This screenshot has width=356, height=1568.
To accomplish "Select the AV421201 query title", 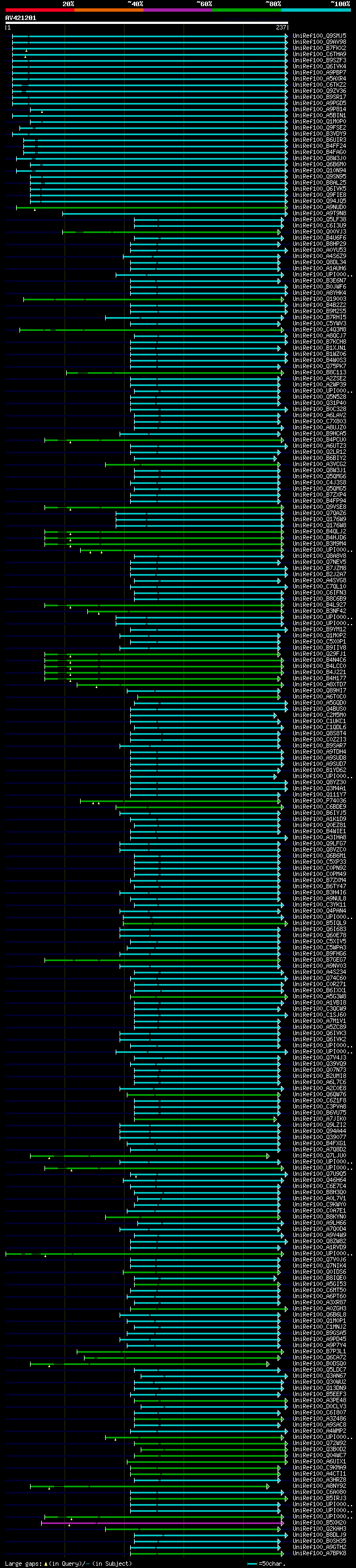I will (x=21, y=18).
